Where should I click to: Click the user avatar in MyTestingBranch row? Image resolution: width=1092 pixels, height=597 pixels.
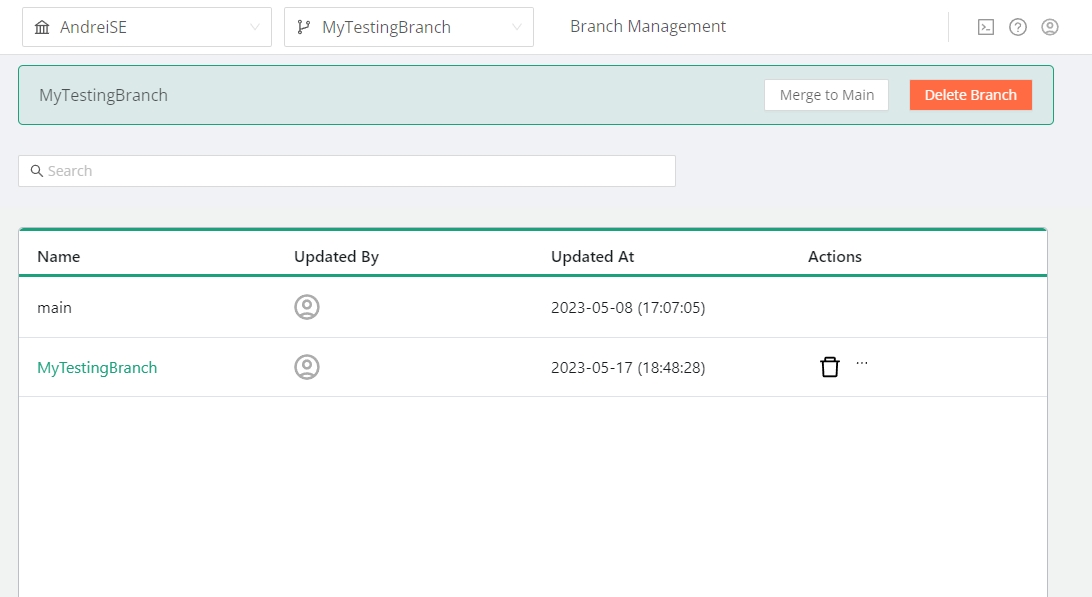[x=307, y=367]
